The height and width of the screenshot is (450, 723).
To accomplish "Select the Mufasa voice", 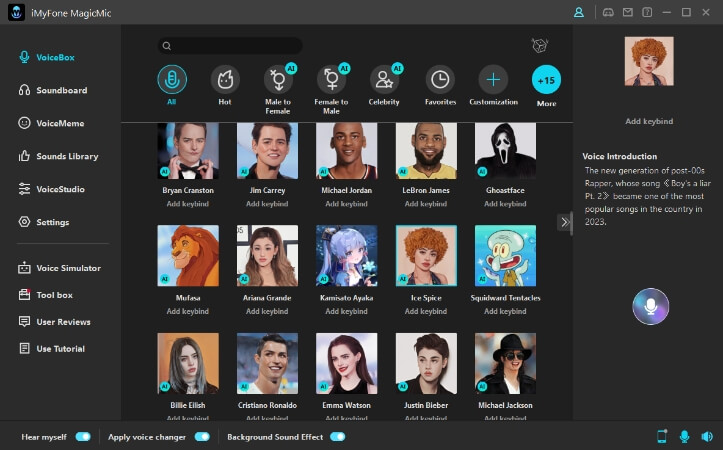I will click(188, 255).
